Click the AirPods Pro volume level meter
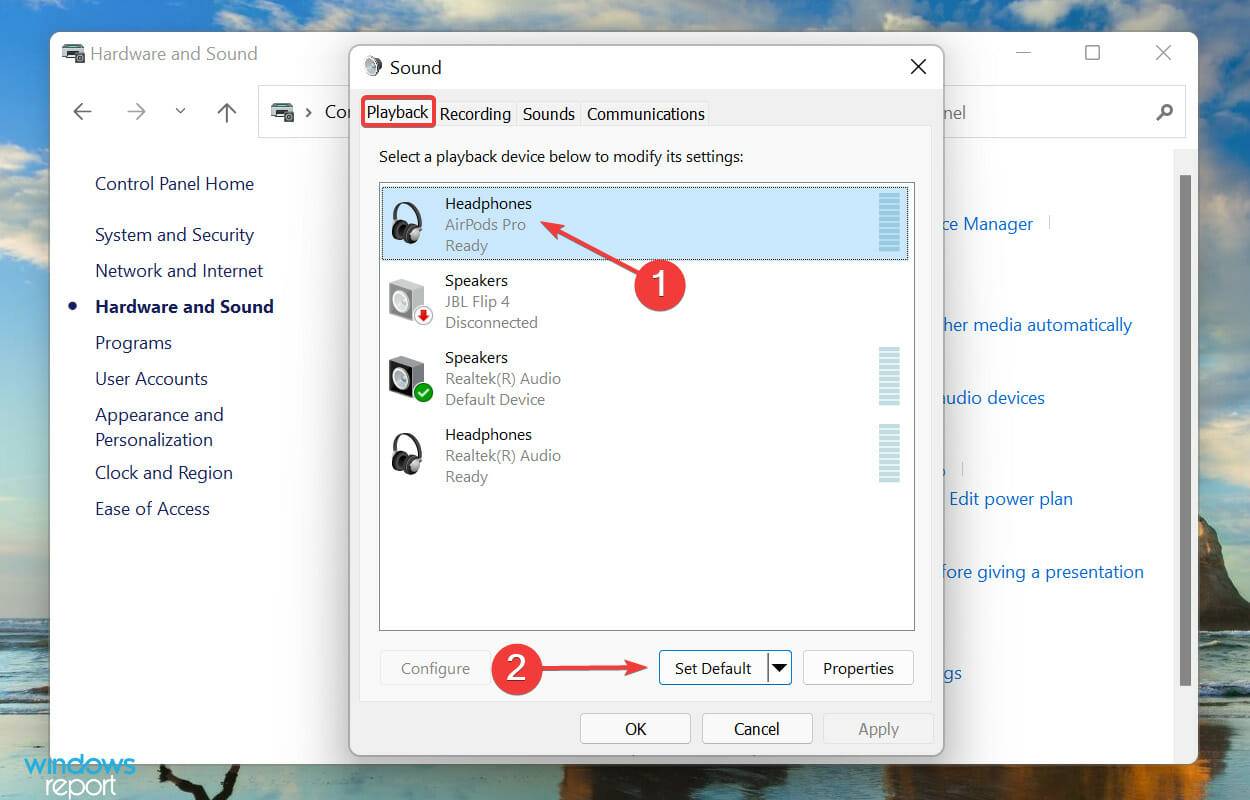This screenshot has height=800, width=1250. [888, 223]
